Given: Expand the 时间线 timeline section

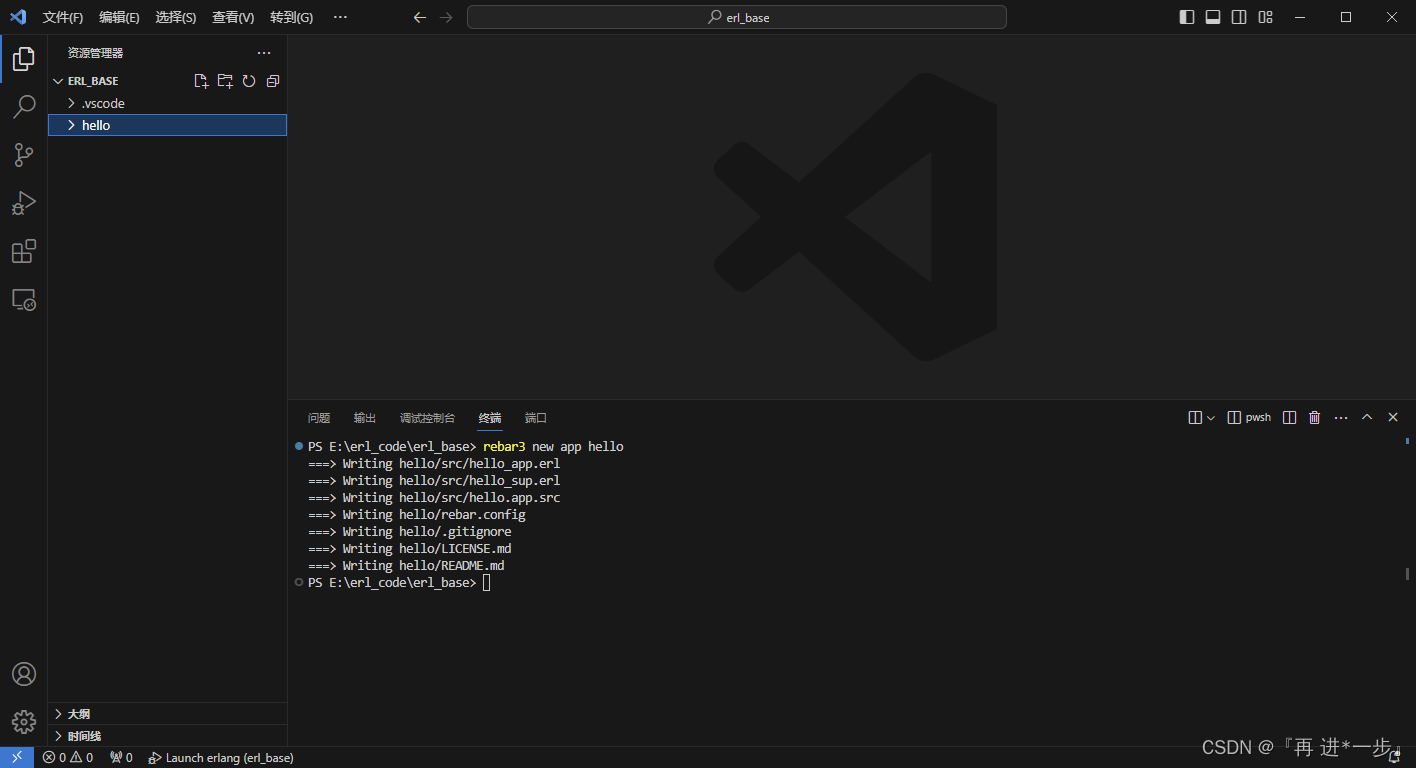Looking at the screenshot, I should click(x=168, y=736).
